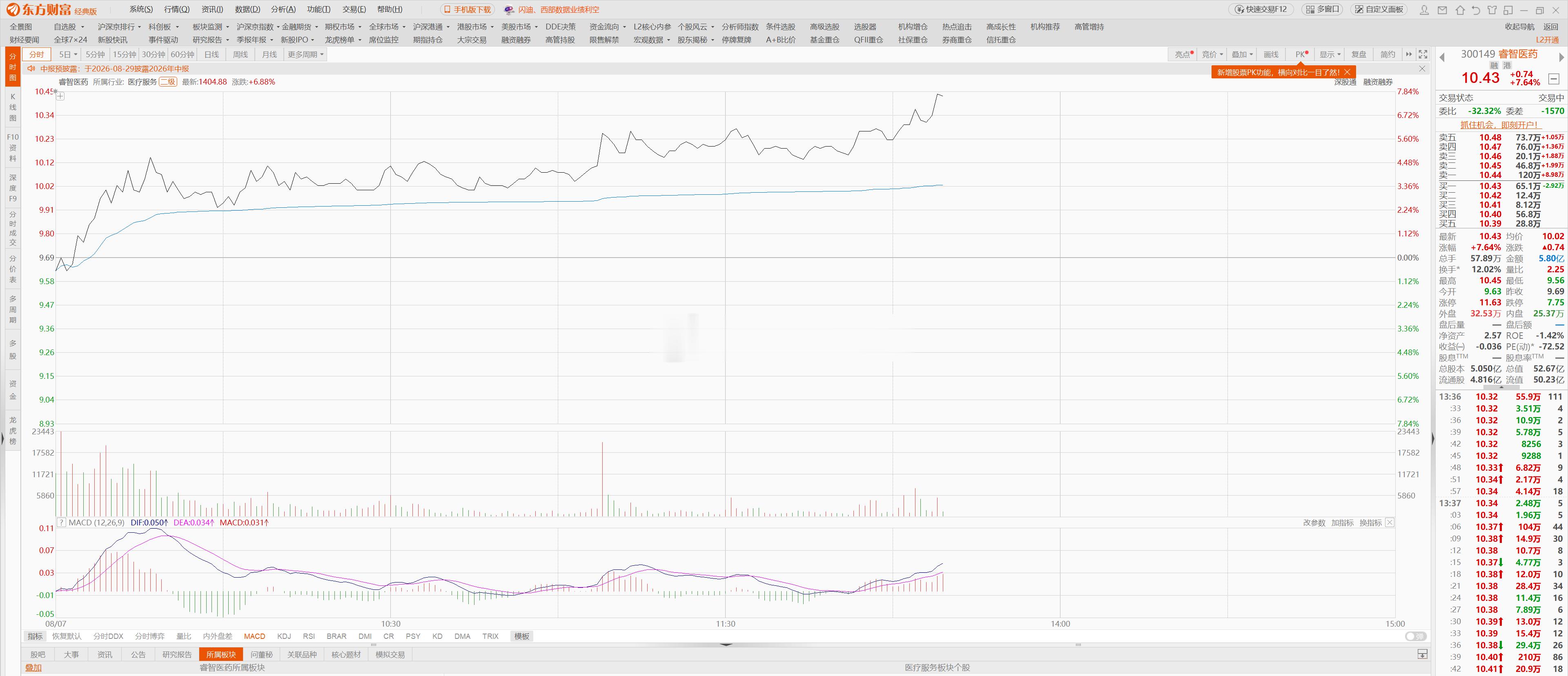Click the 模板 template button
The height and width of the screenshot is (676, 1568).
[522, 636]
